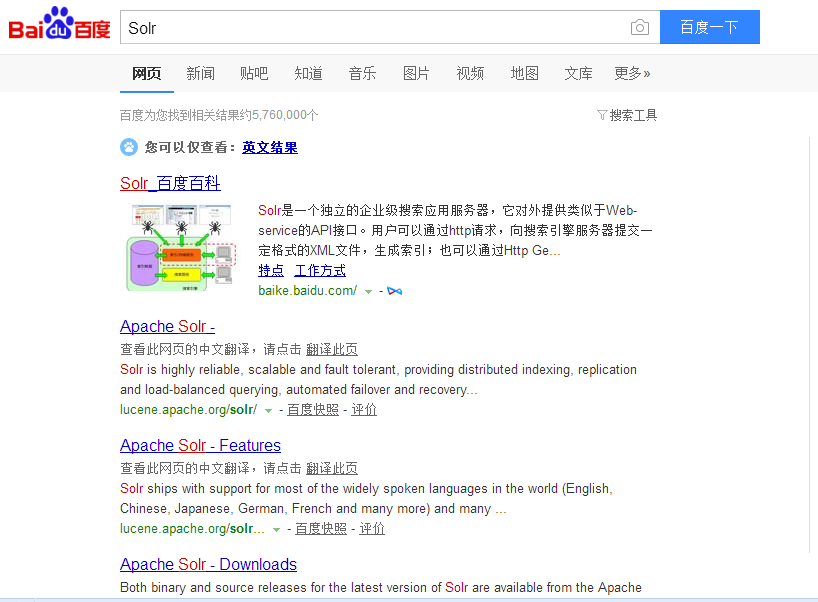
Task: Click 翻译此页 under Apache Solr - result
Action: (x=332, y=349)
